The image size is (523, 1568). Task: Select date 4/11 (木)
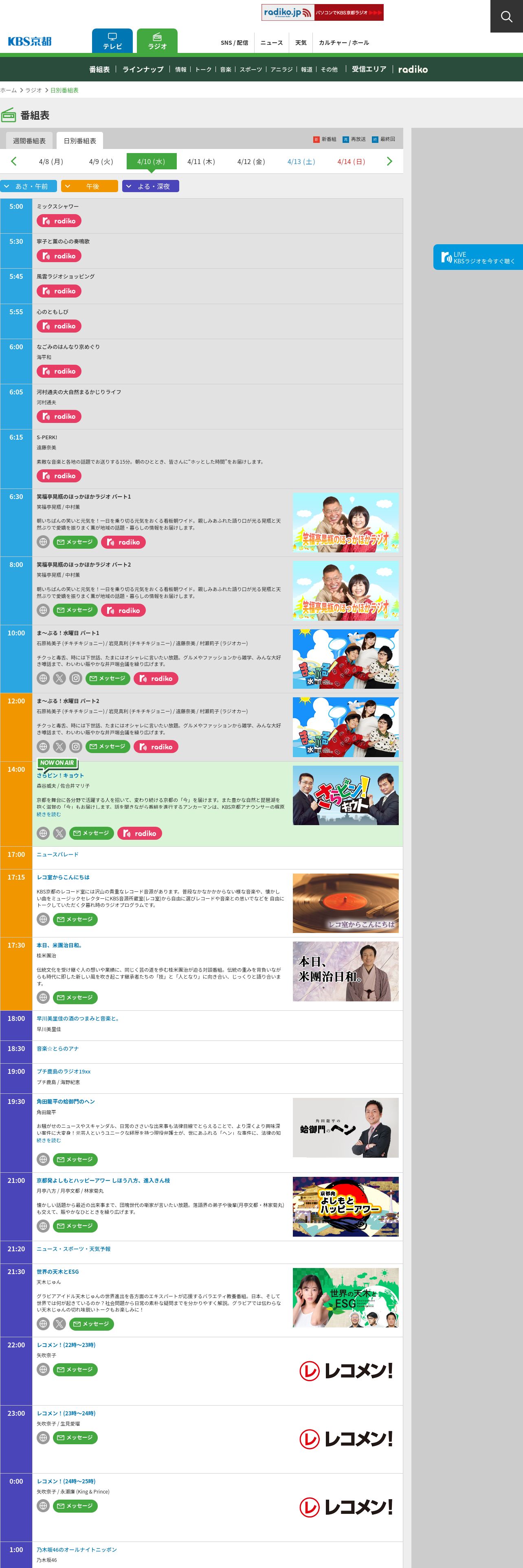click(x=201, y=161)
